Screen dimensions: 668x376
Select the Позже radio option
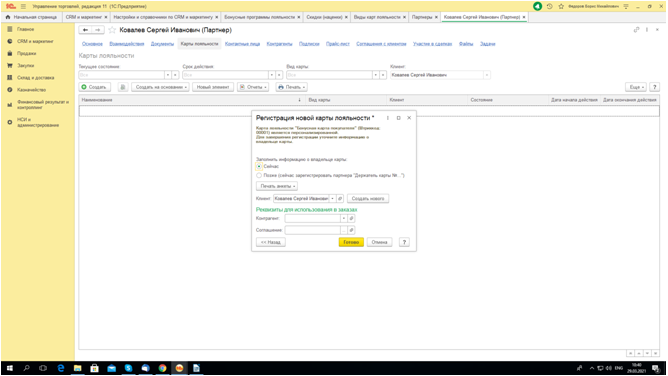(x=259, y=175)
